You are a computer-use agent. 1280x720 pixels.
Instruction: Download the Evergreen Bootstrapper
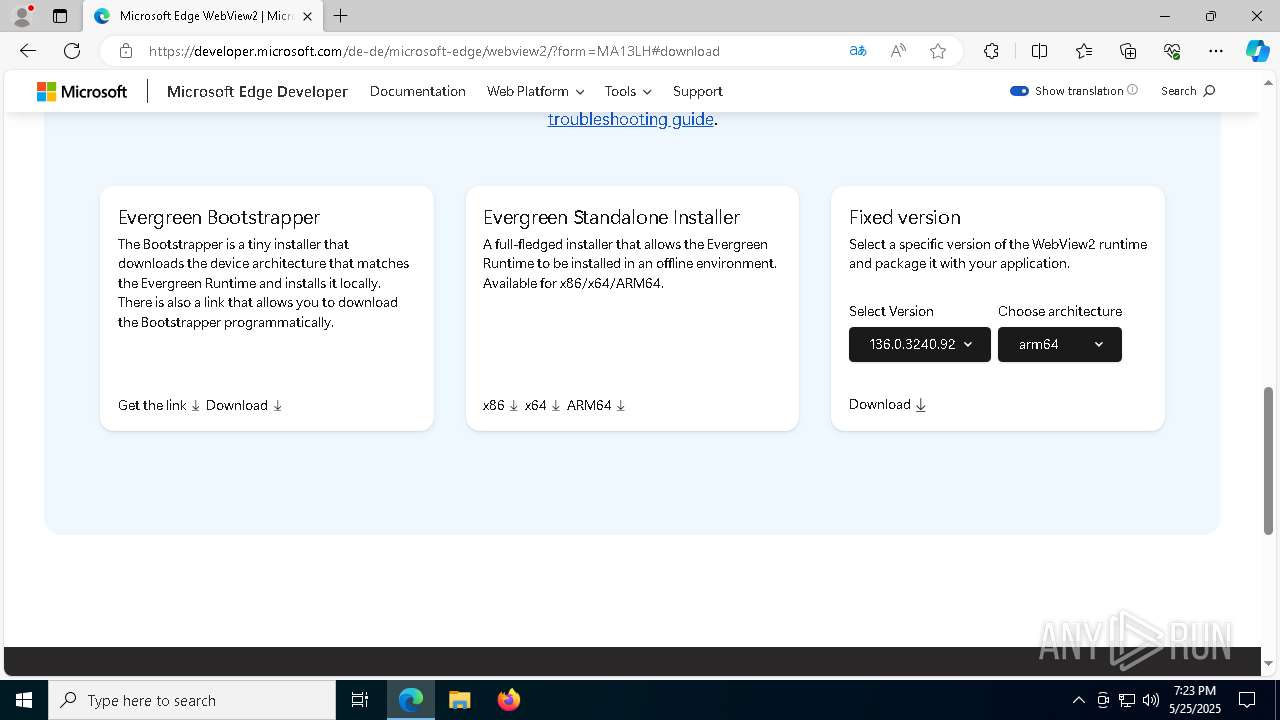(x=244, y=405)
